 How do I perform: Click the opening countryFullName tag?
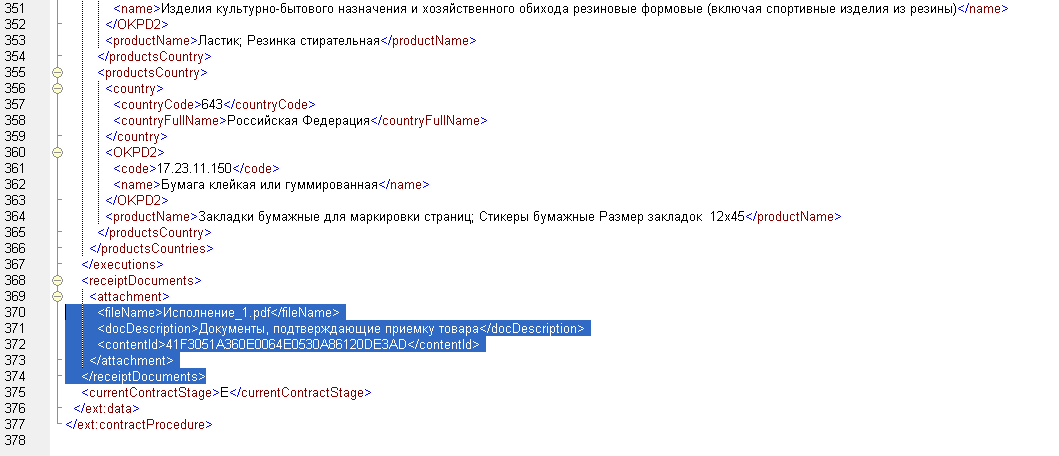tap(170, 121)
